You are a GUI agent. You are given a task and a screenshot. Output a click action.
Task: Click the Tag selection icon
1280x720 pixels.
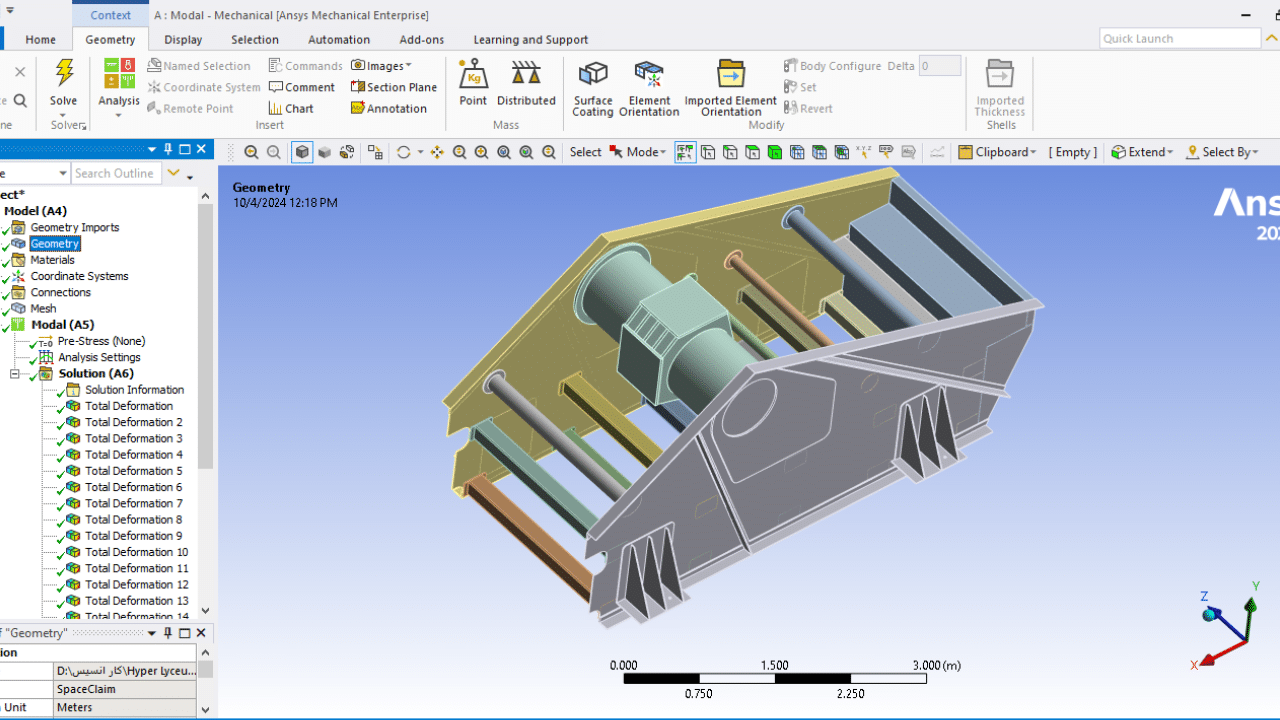tap(885, 152)
